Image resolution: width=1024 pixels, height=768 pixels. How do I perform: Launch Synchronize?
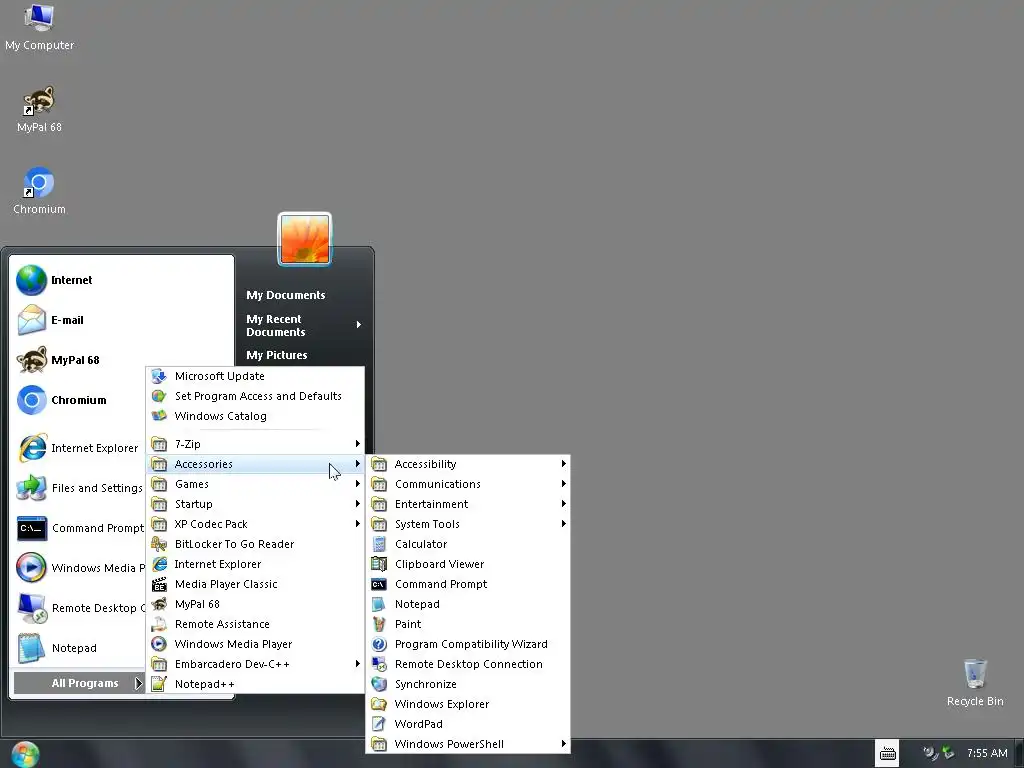pos(468,684)
